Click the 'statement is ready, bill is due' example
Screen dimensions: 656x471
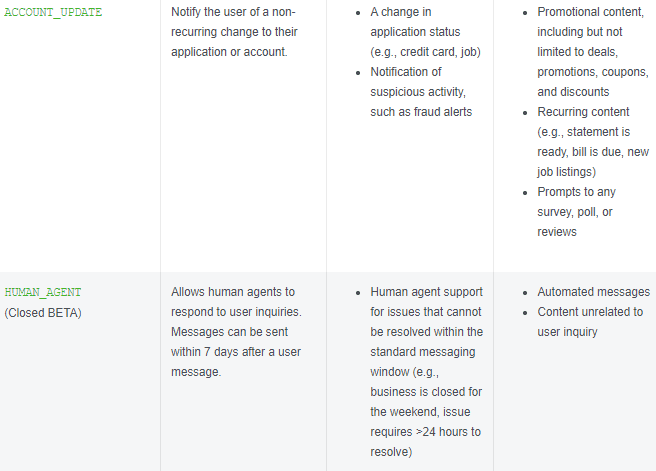(592, 141)
